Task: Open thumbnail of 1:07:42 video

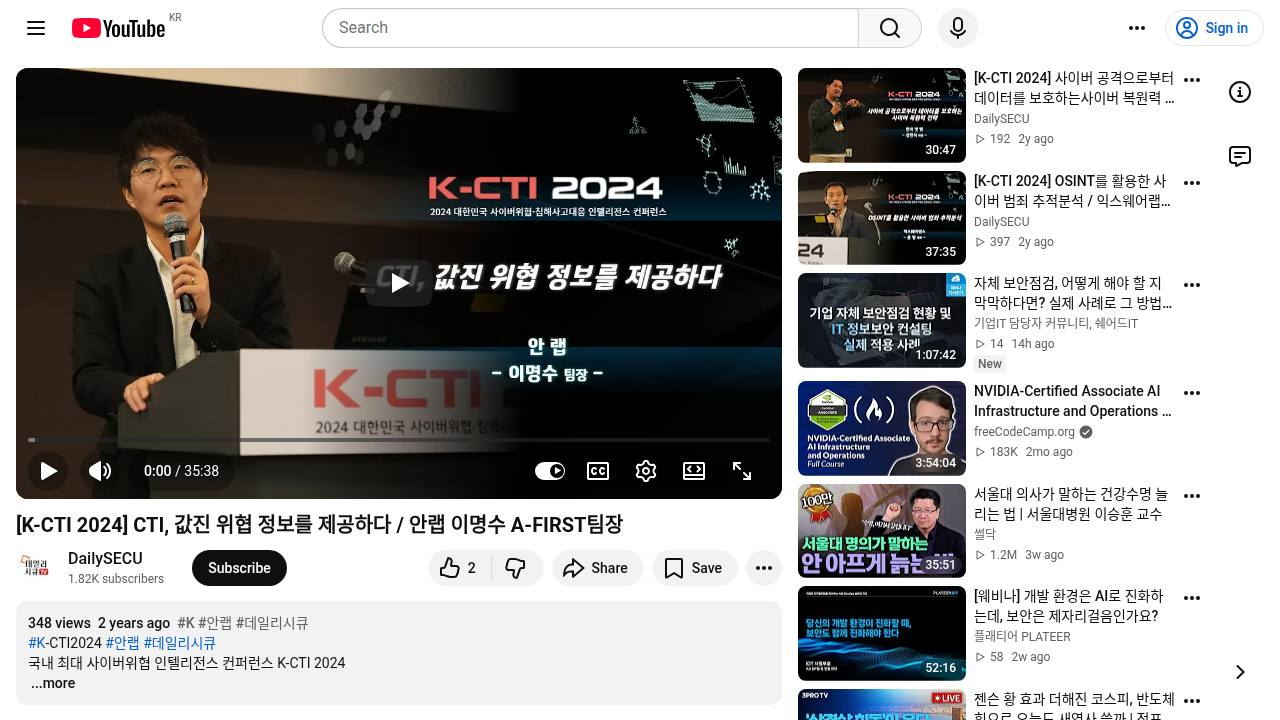Action: point(882,320)
